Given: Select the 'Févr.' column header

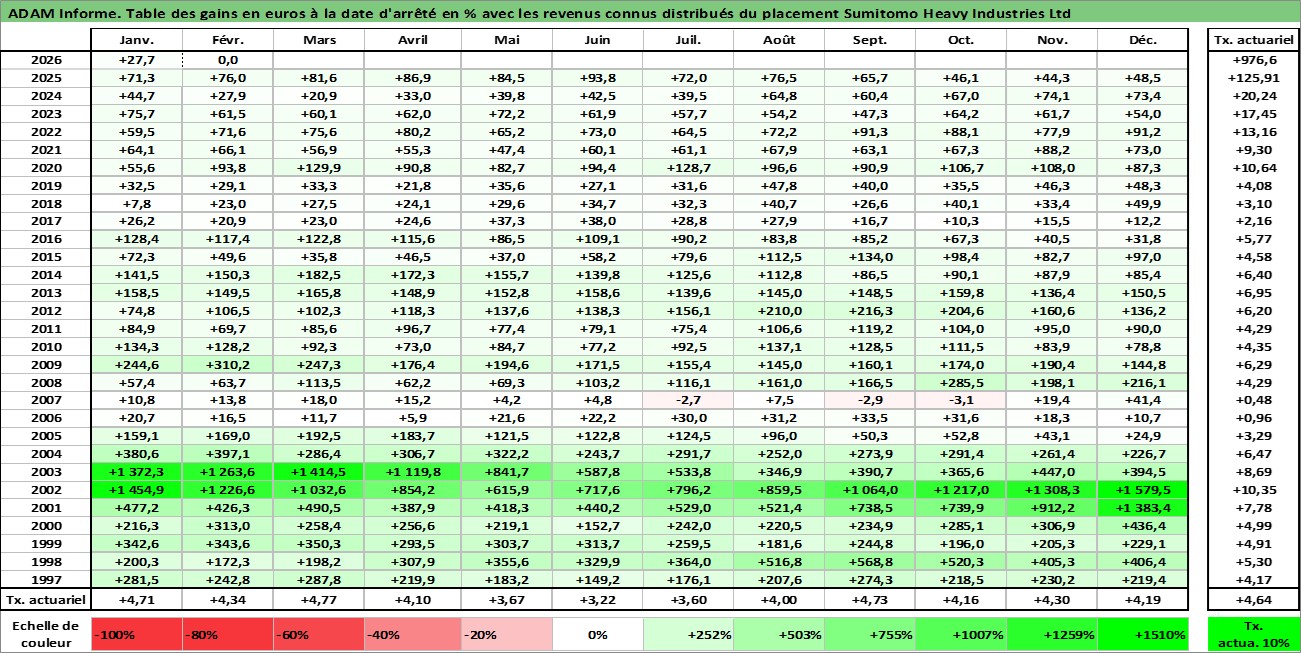Looking at the screenshot, I should pos(227,41).
